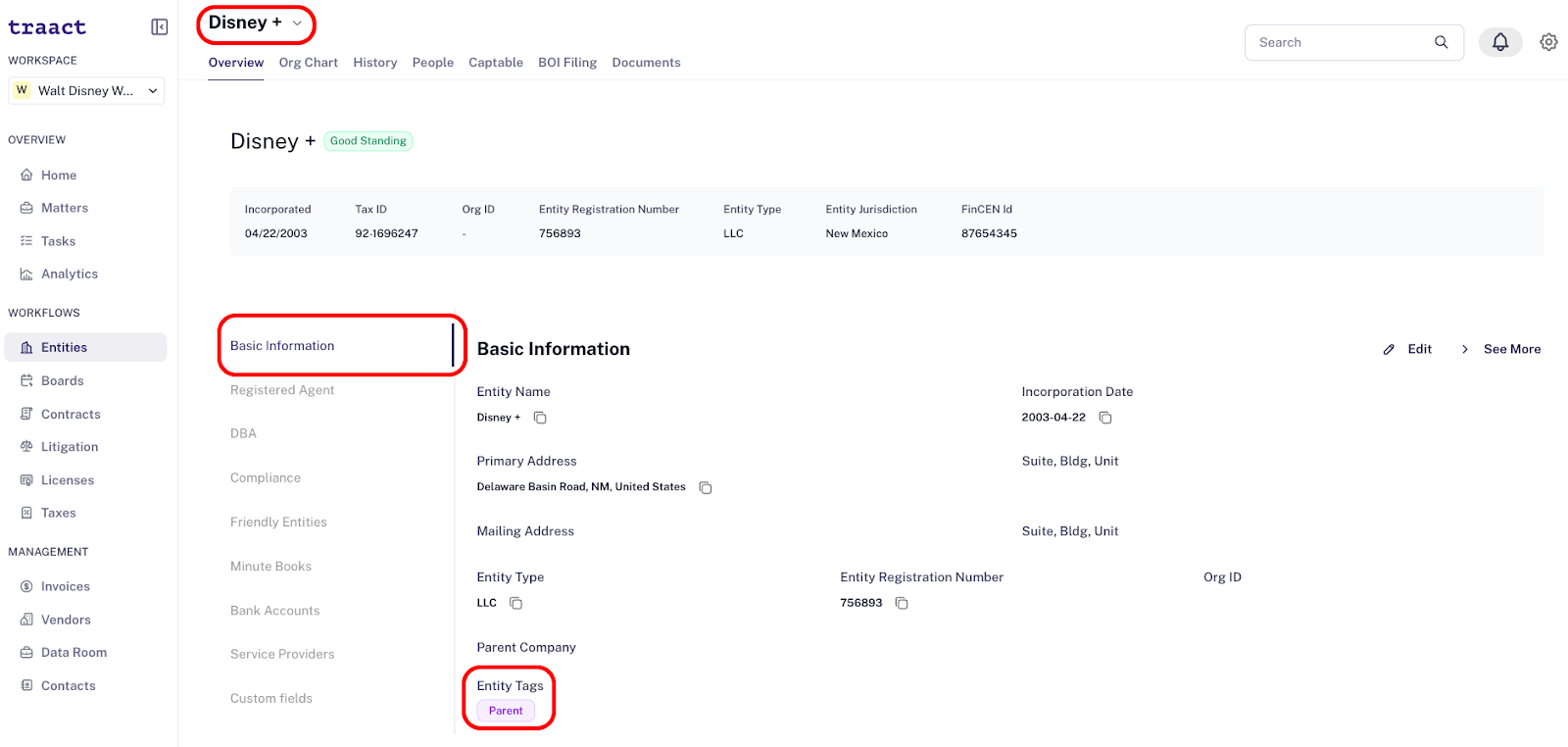Click the pencil Edit icon
This screenshot has width=1568, height=747.
pyautogui.click(x=1389, y=350)
